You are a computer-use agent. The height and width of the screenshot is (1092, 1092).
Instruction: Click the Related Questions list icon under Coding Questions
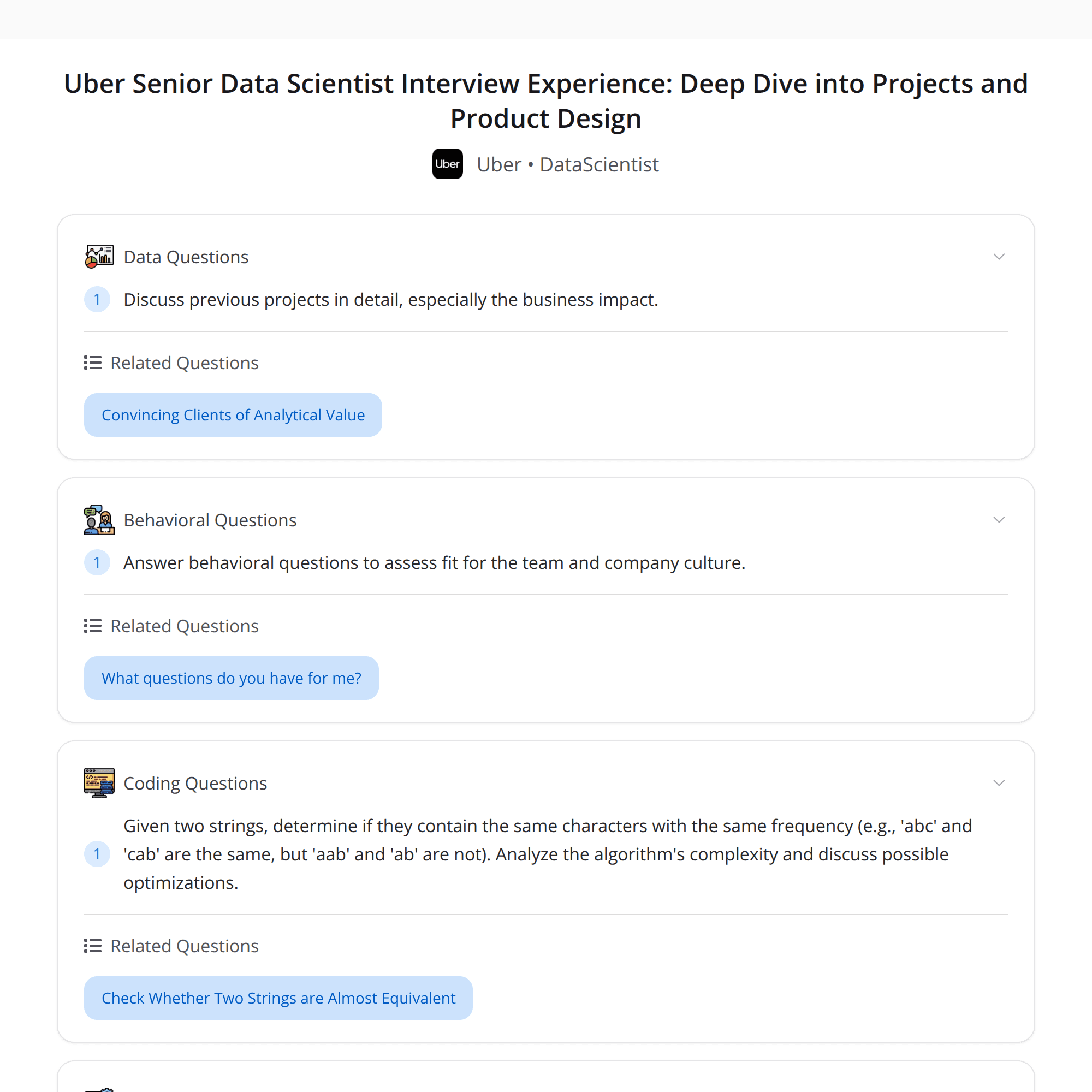92,946
